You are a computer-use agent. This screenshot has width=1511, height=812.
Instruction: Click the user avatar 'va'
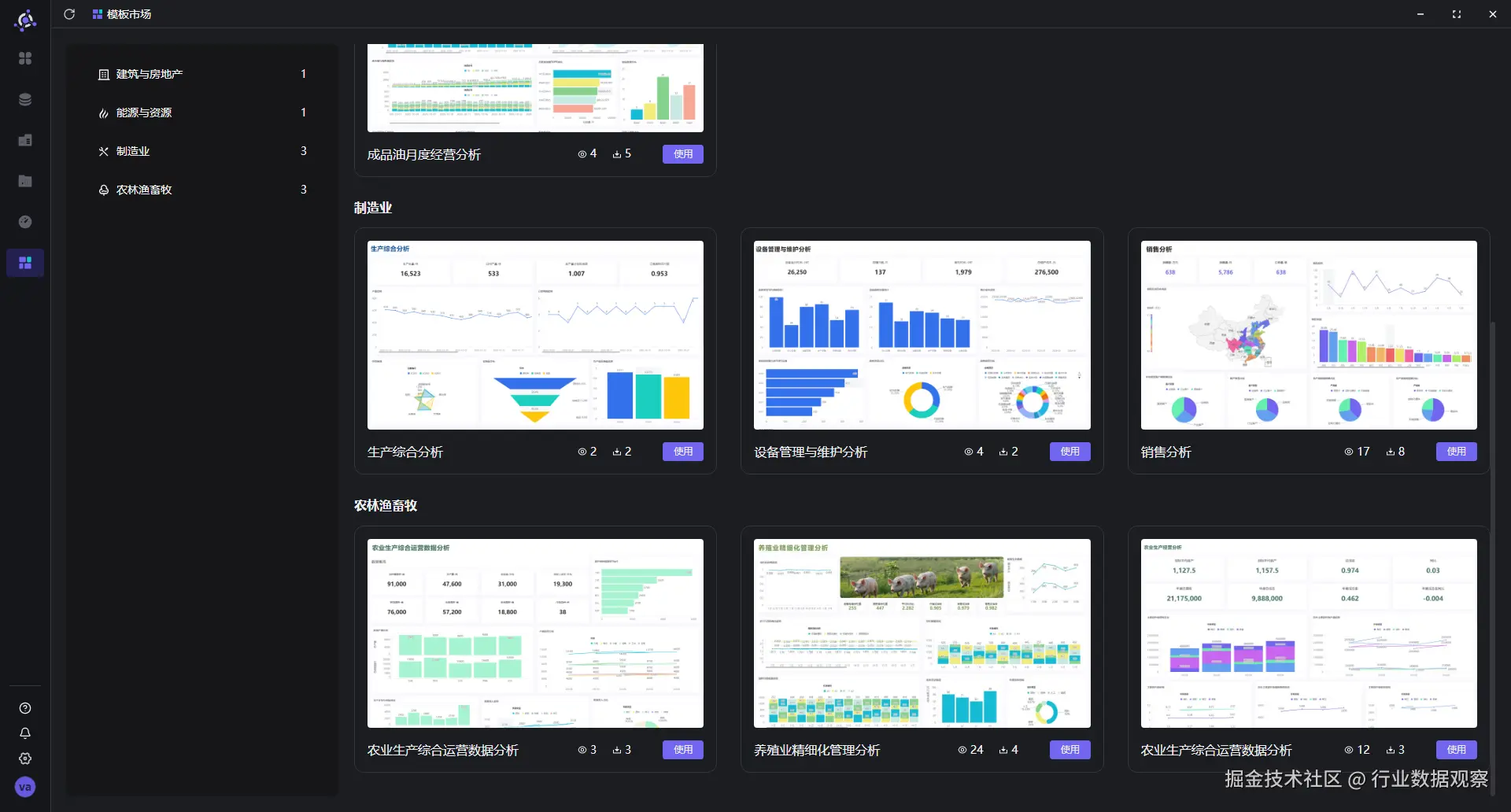(25, 787)
